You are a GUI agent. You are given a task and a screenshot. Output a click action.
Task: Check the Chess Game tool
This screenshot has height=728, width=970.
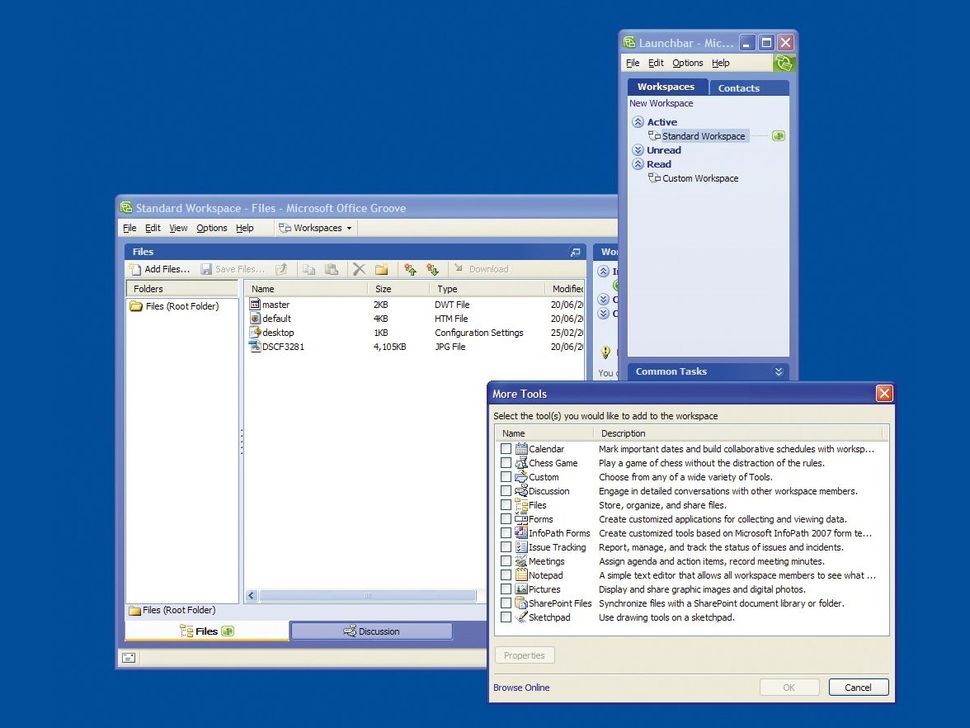(x=506, y=462)
